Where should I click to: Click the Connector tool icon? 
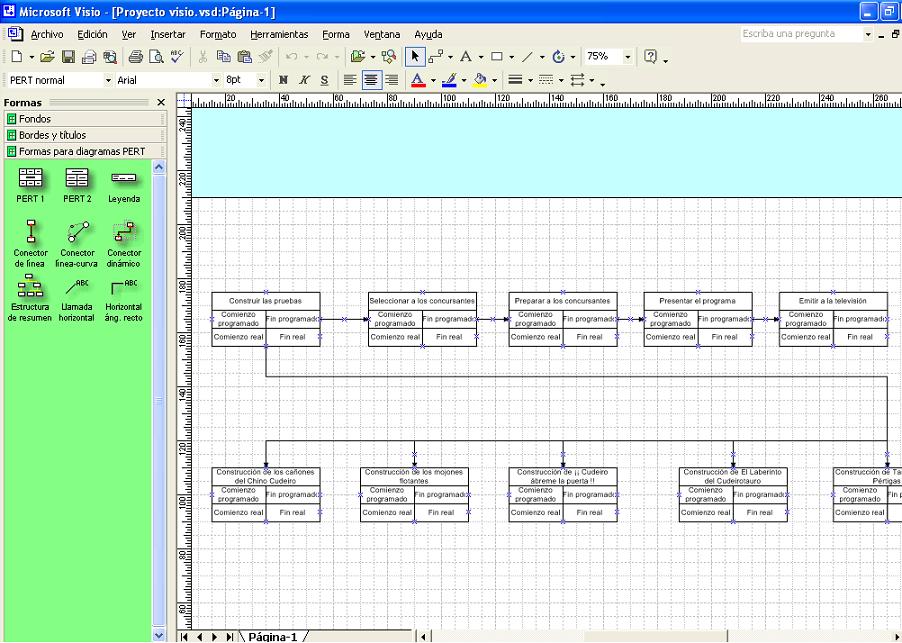[436, 57]
